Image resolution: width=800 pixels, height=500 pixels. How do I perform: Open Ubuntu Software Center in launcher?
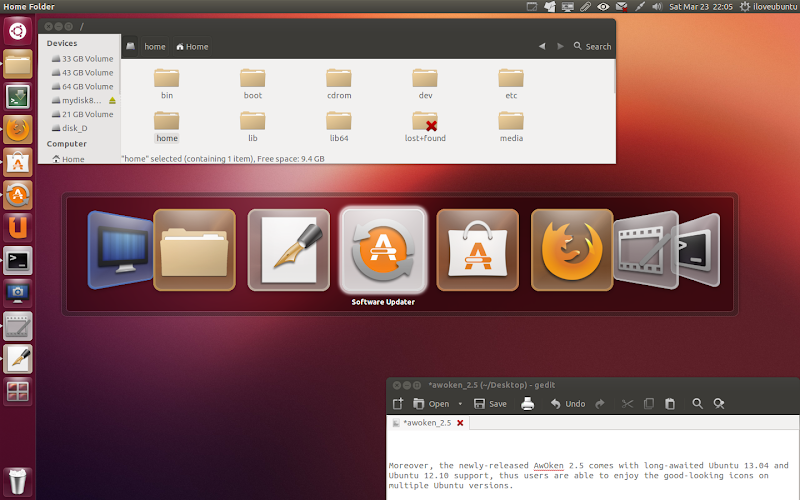click(x=17, y=162)
